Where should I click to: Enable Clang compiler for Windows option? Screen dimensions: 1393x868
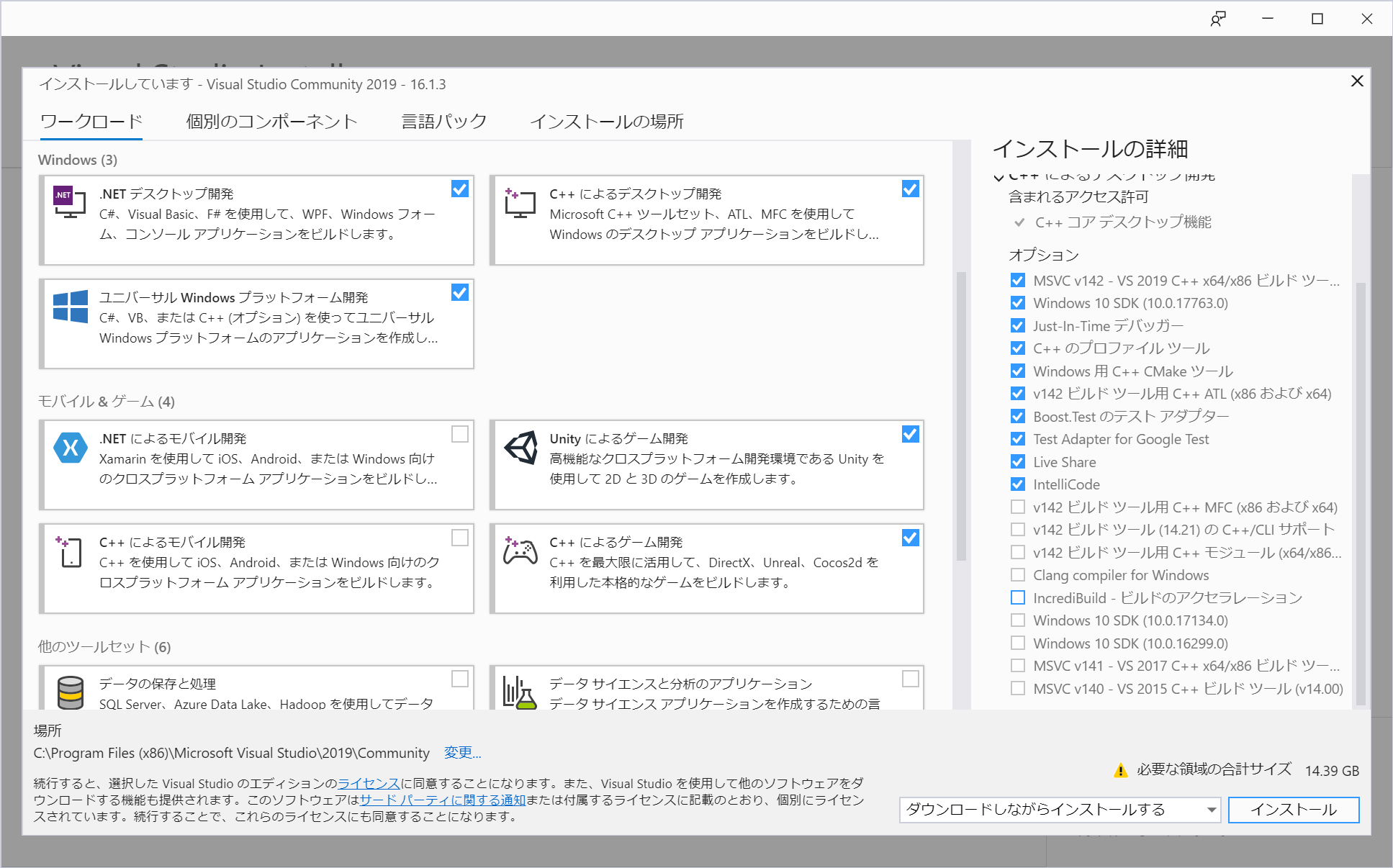tap(1018, 575)
